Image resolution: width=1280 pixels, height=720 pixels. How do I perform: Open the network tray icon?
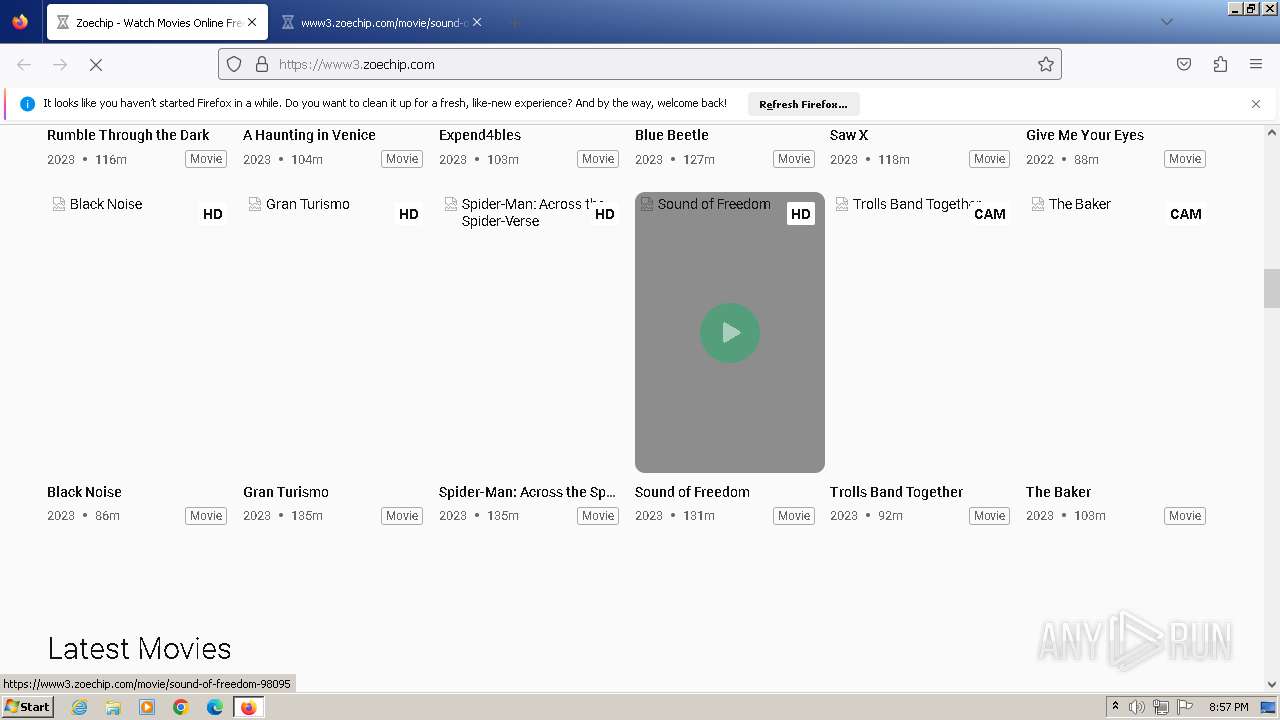tap(1161, 707)
